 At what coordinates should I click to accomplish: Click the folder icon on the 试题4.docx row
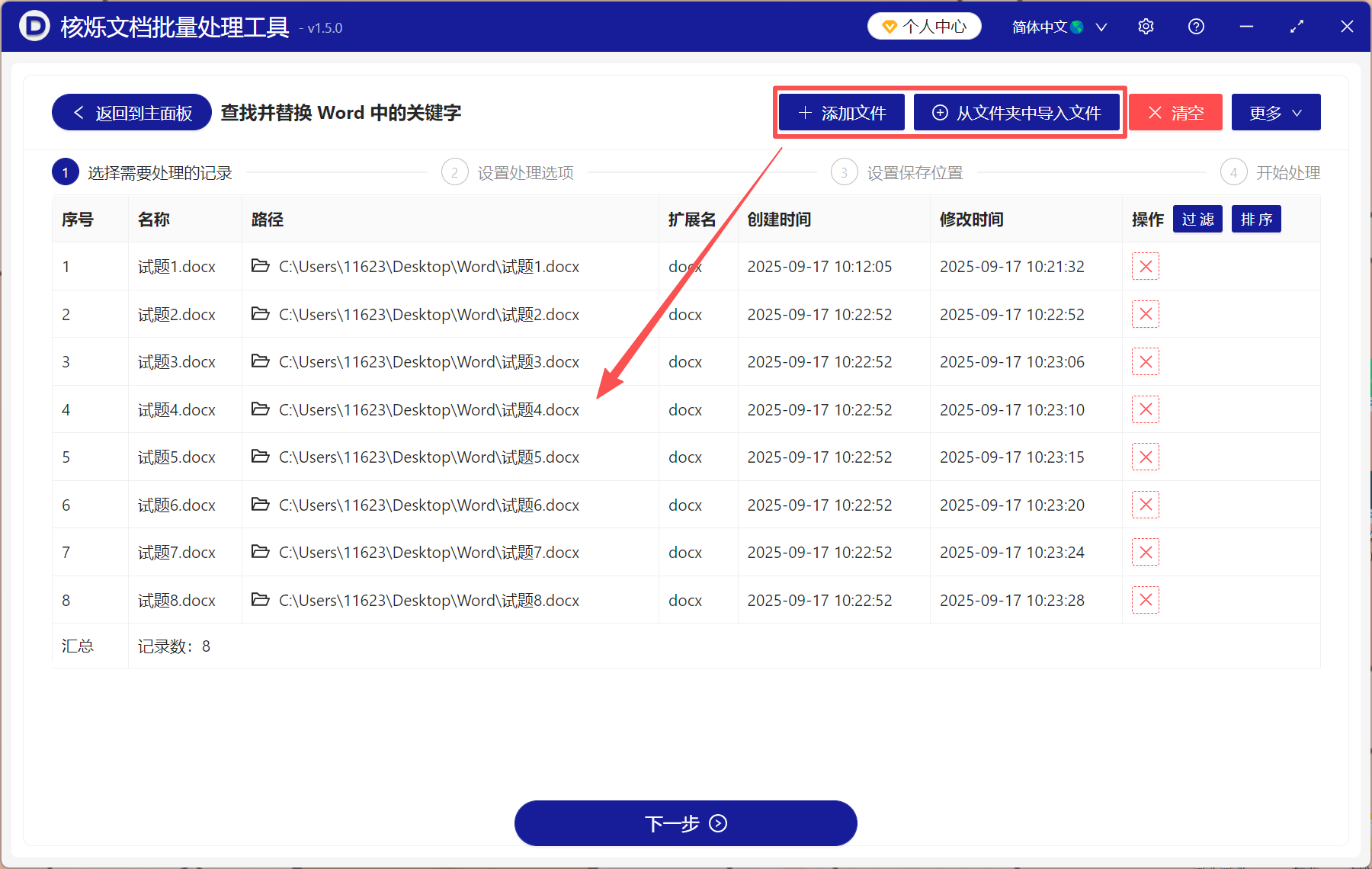click(x=260, y=409)
